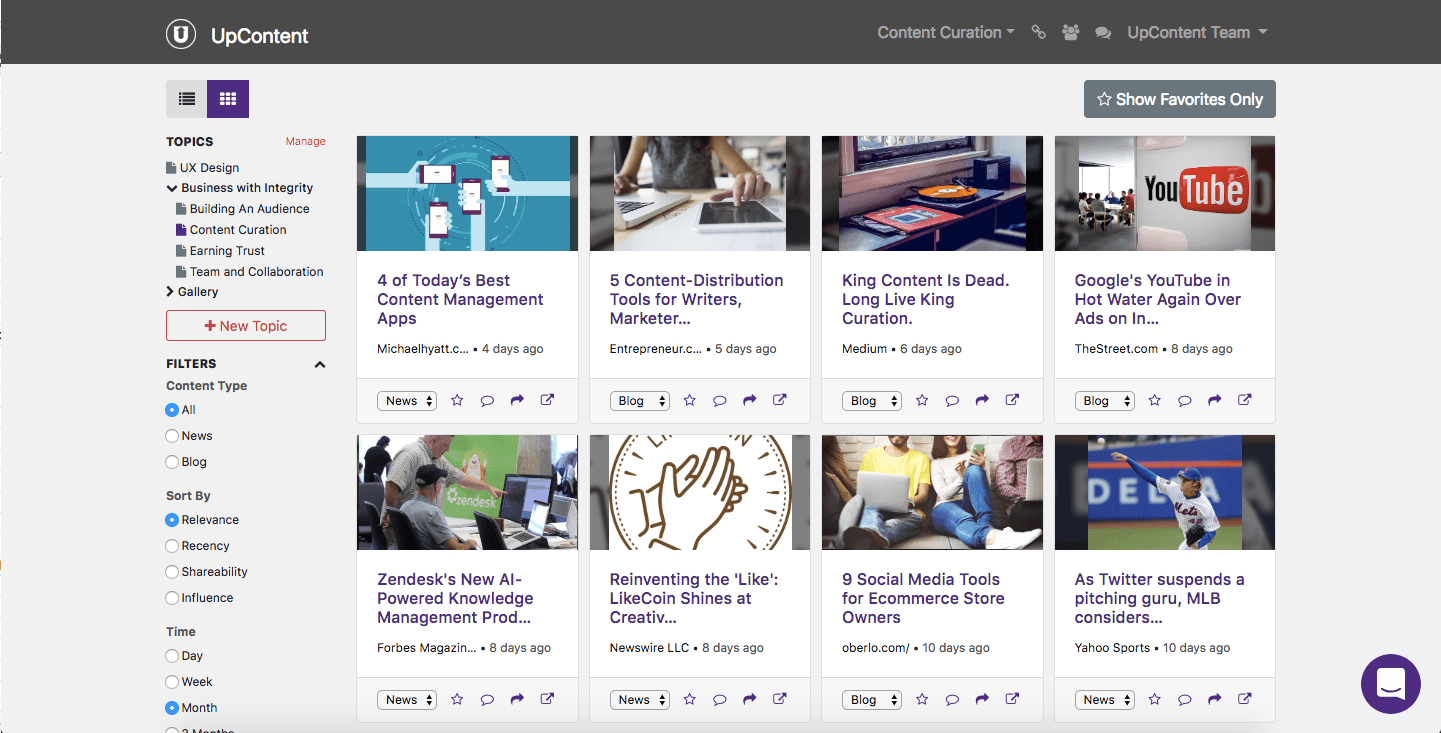1441x733 pixels.
Task: Open comments on the Medium King Content article
Action: coord(952,400)
